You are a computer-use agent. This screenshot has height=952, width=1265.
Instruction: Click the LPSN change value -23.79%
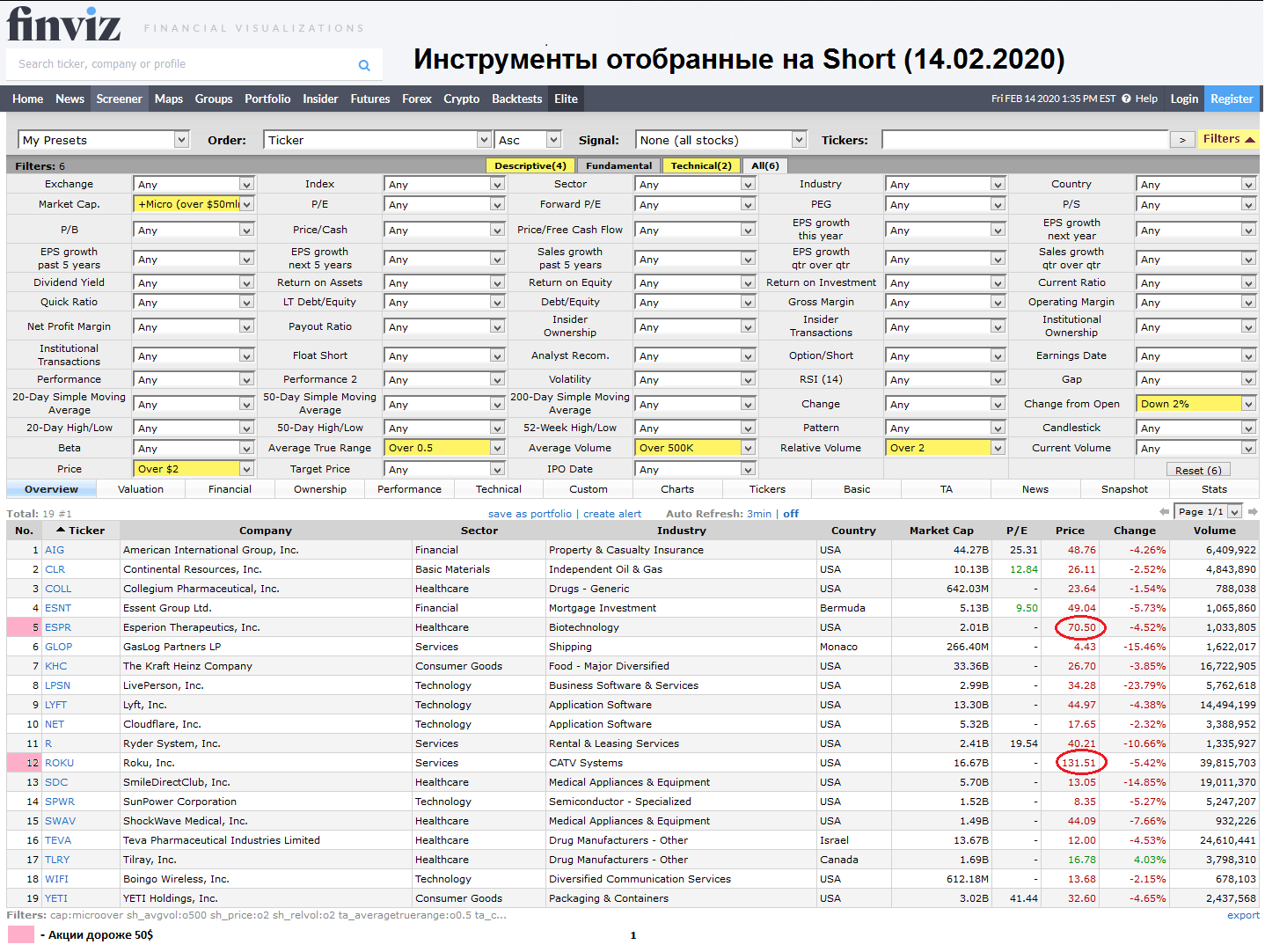coord(1144,685)
